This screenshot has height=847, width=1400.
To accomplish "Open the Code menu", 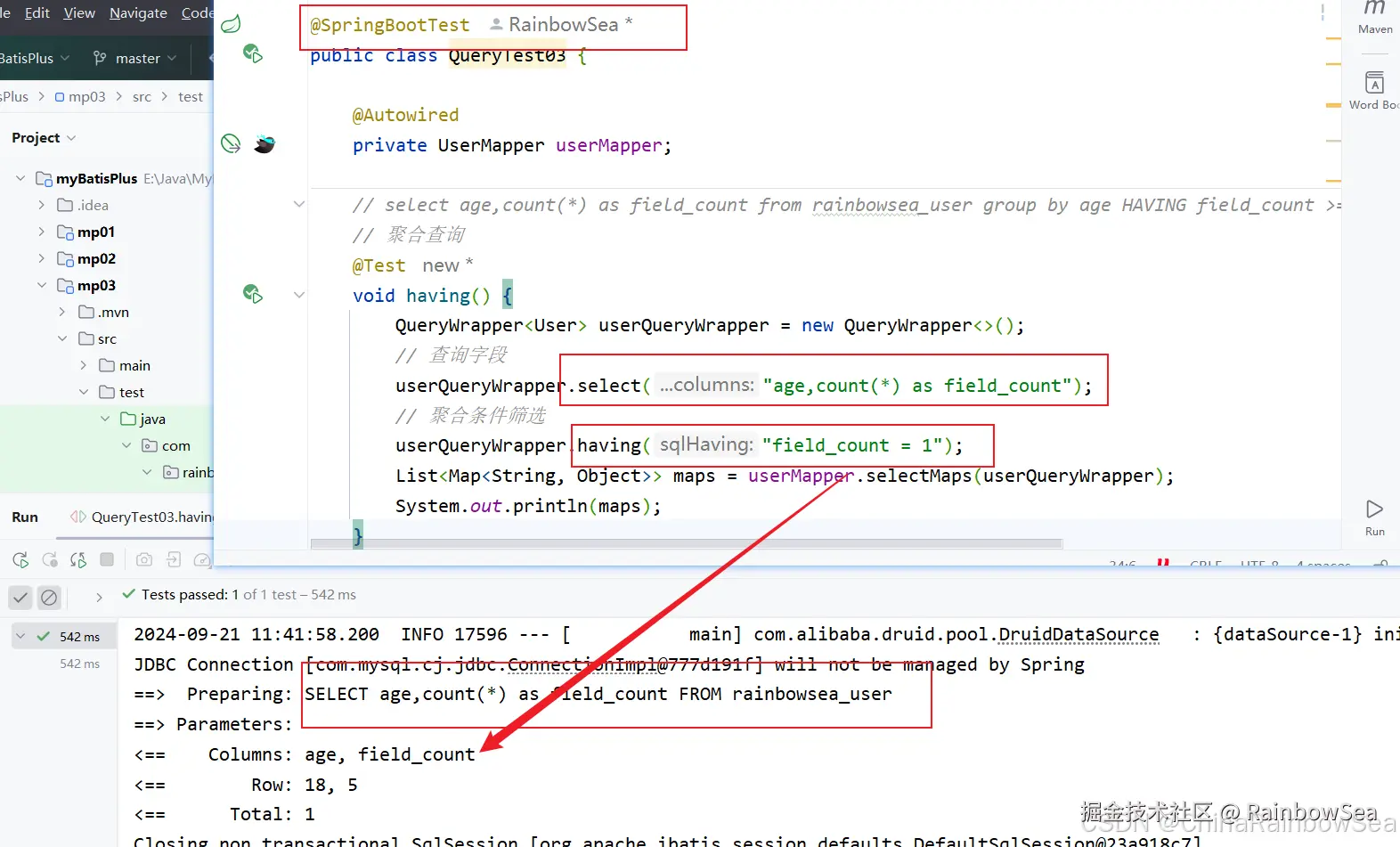I will [197, 12].
